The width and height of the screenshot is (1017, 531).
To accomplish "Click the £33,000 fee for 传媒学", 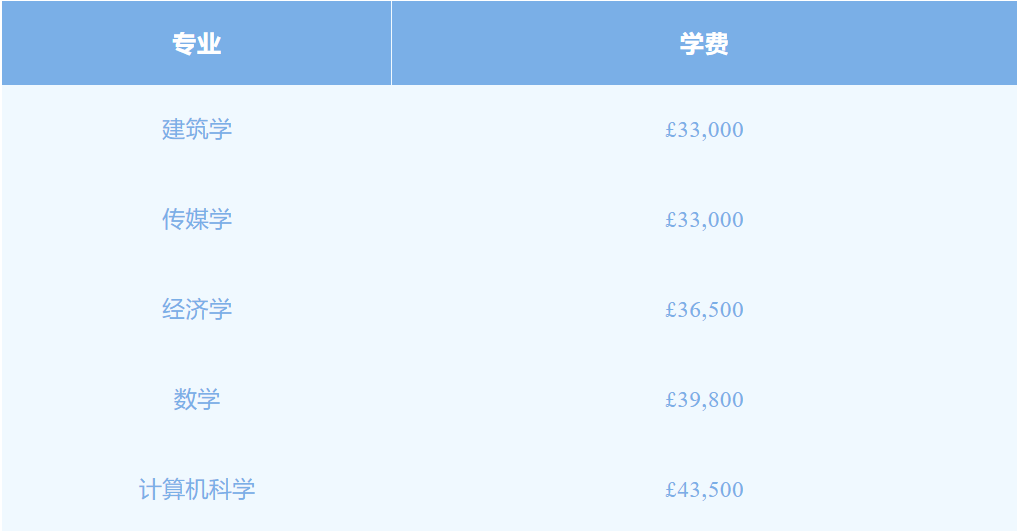I will pyautogui.click(x=704, y=220).
